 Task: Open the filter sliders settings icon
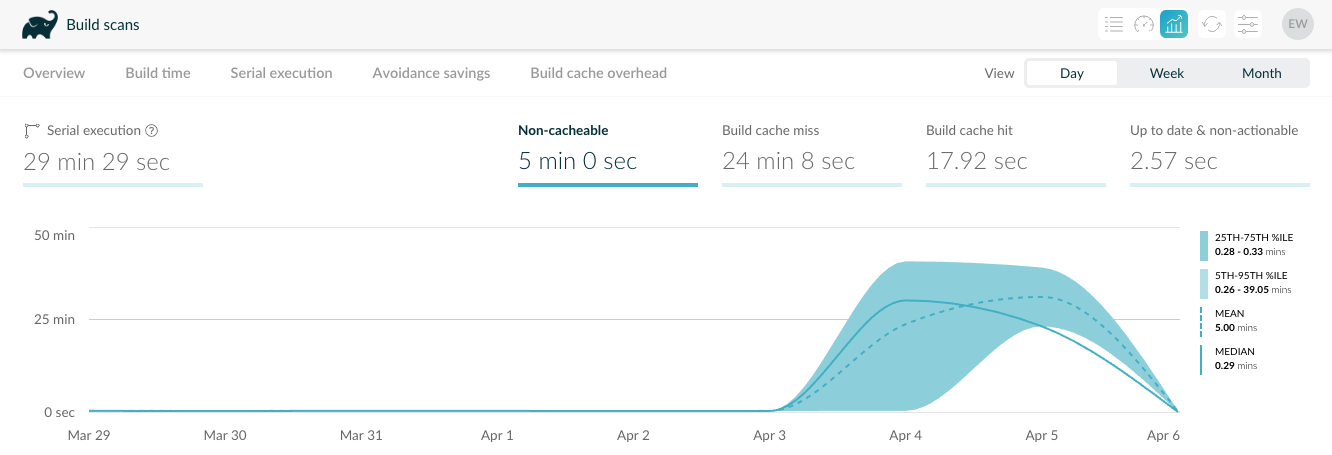click(1247, 24)
